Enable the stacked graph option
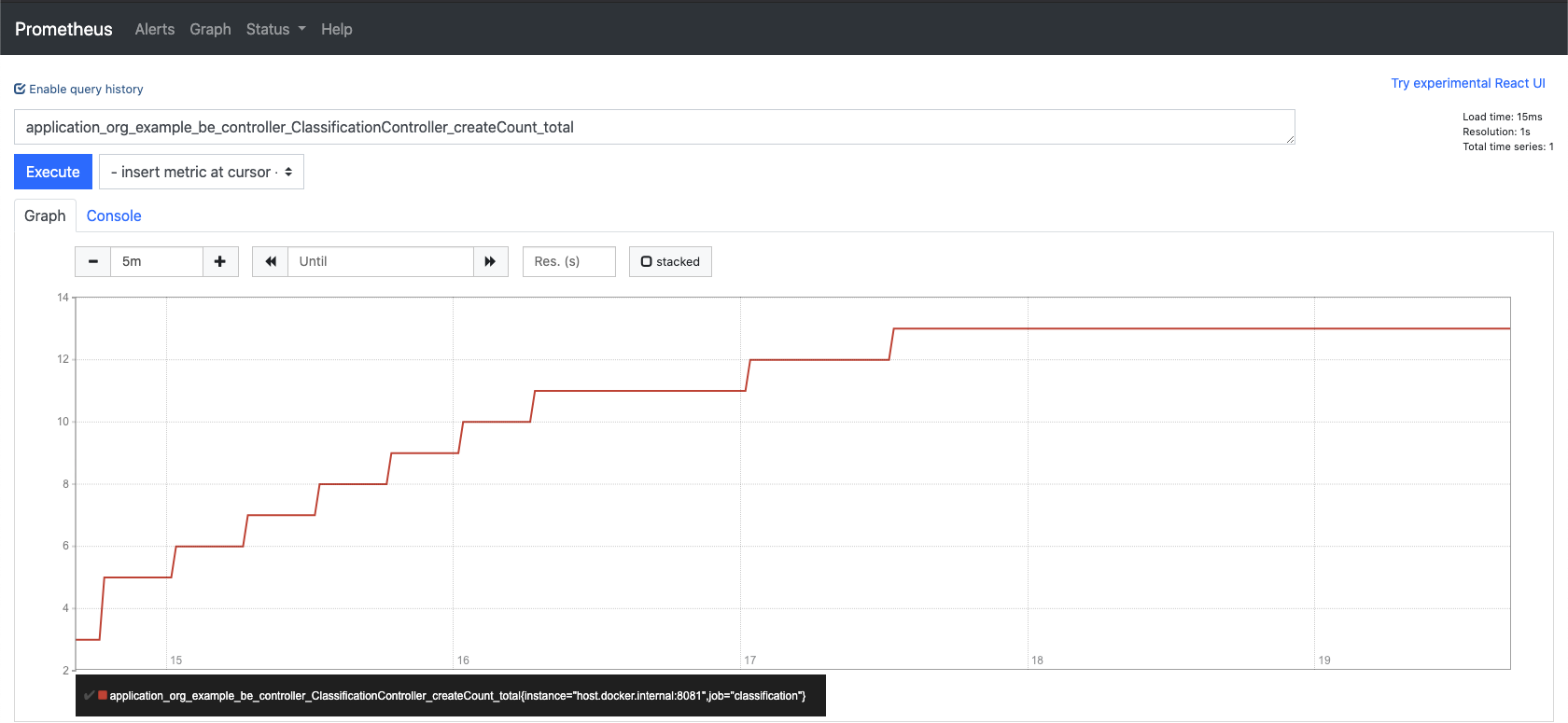 pos(670,261)
